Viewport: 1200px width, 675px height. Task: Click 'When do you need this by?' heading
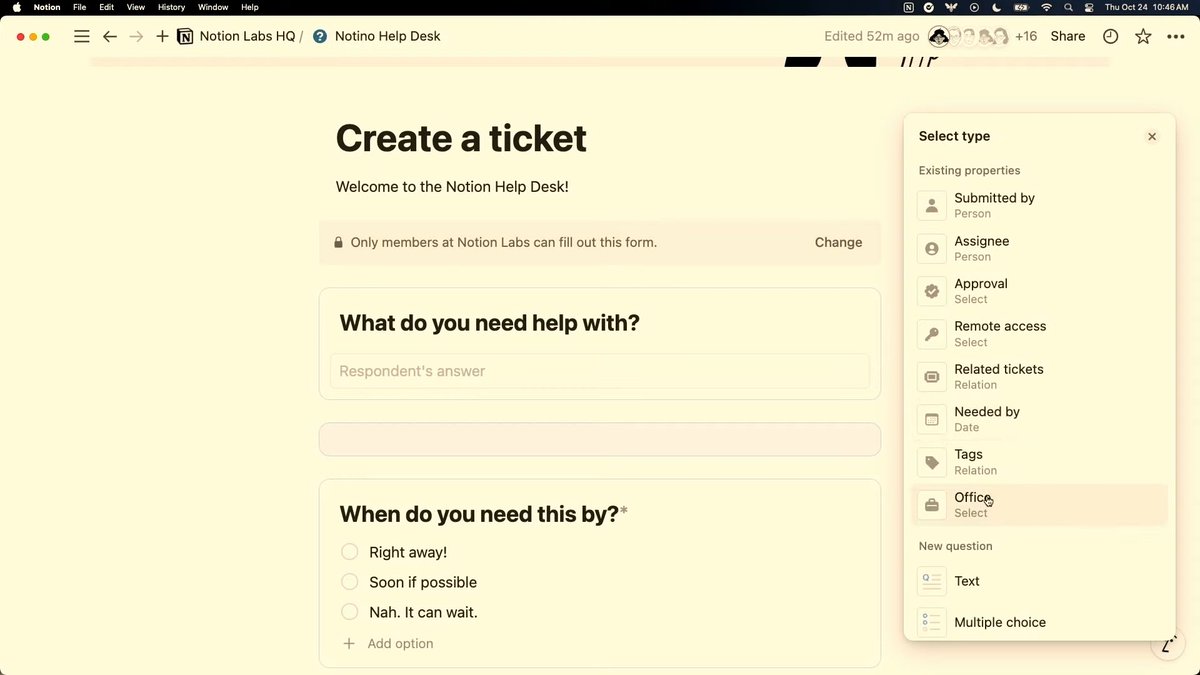click(x=479, y=514)
